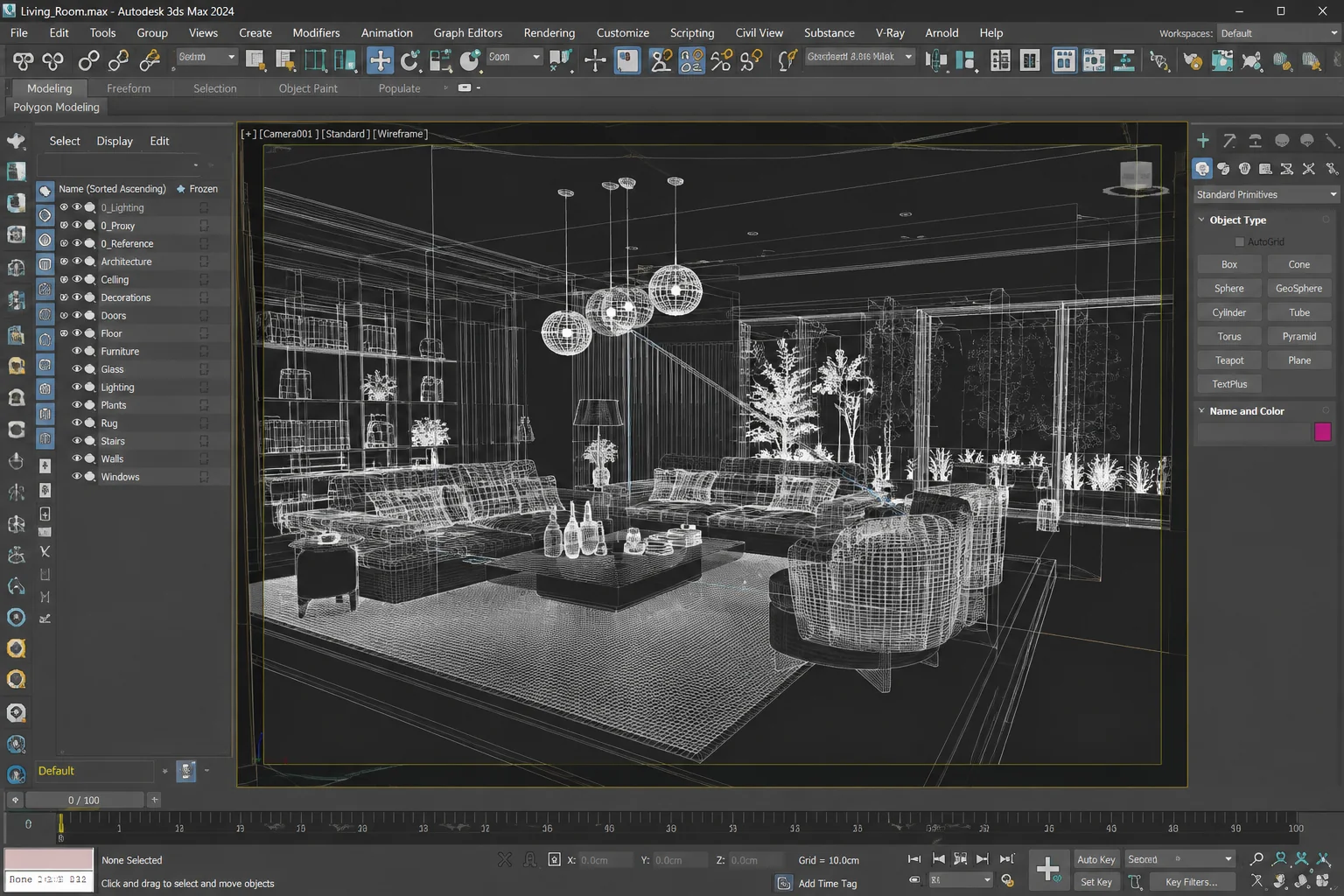The image size is (1344, 896).
Task: Click the ViewCube in the camera viewport
Action: coord(1136,176)
